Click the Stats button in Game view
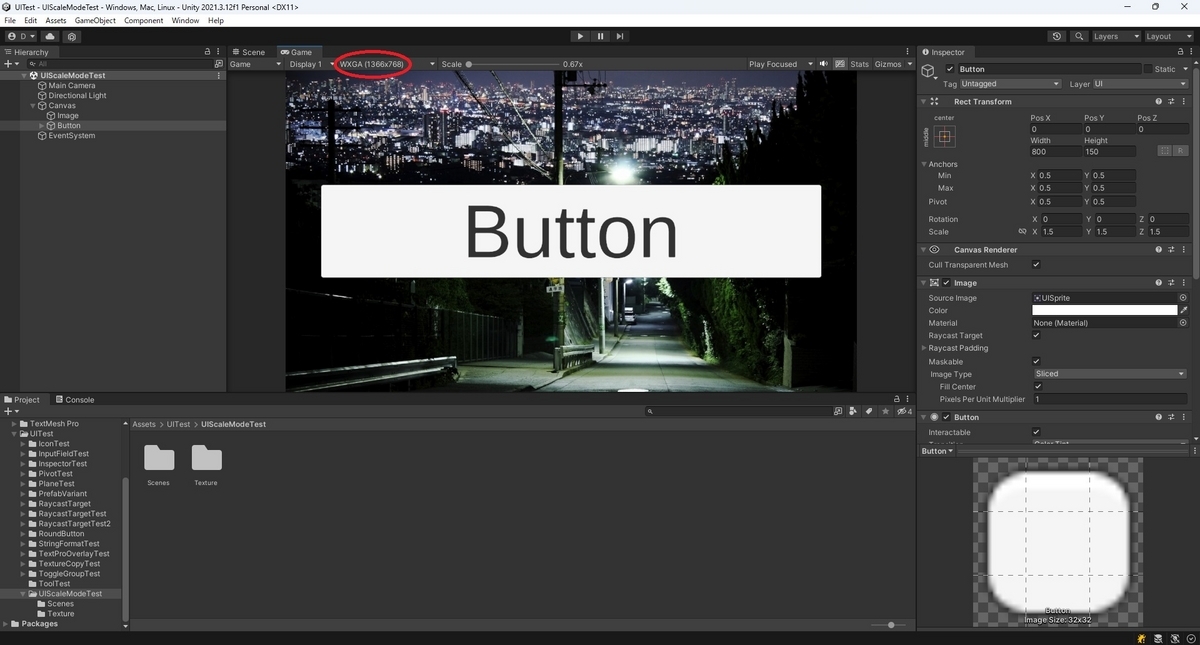This screenshot has height=645, width=1200. click(x=859, y=64)
